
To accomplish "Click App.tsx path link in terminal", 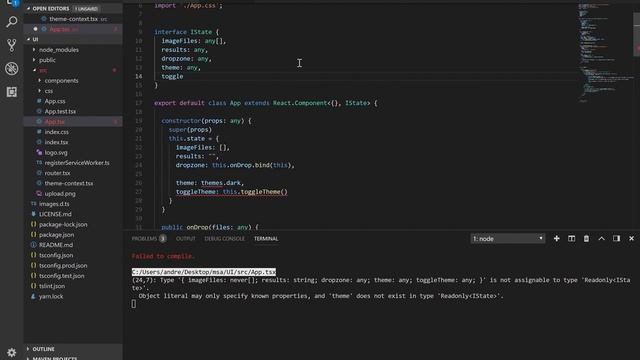I will [204, 272].
